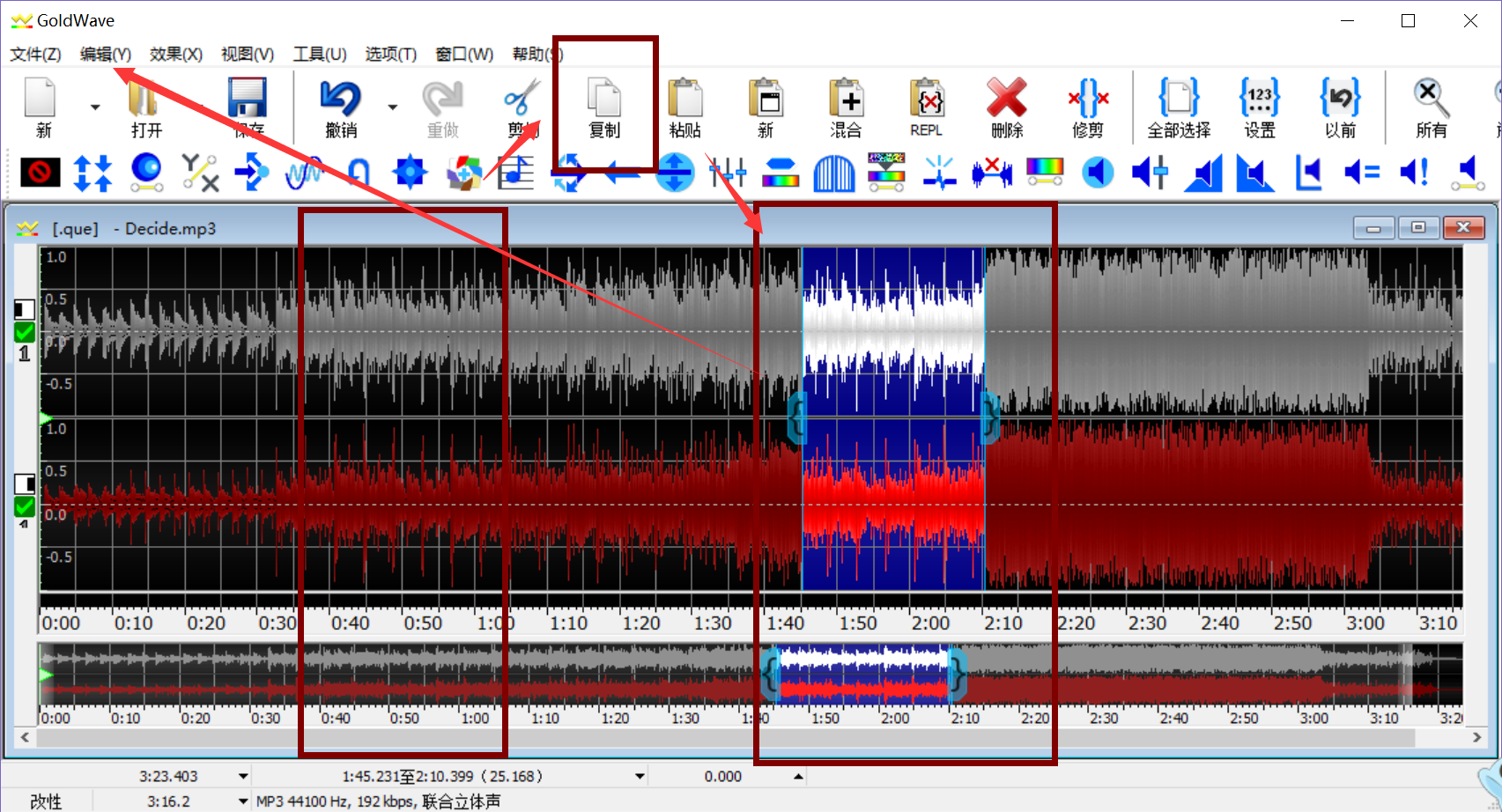
Task: Toggle the left channel green checkbox
Action: (25, 332)
